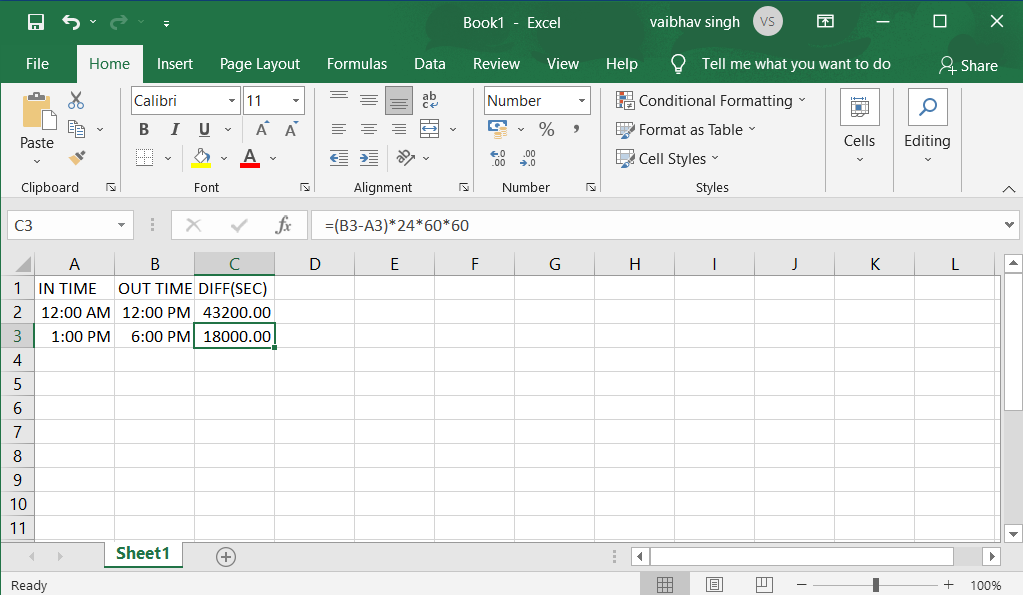Click the Undo arrow icon
This screenshot has width=1023, height=595.
coord(70,22)
